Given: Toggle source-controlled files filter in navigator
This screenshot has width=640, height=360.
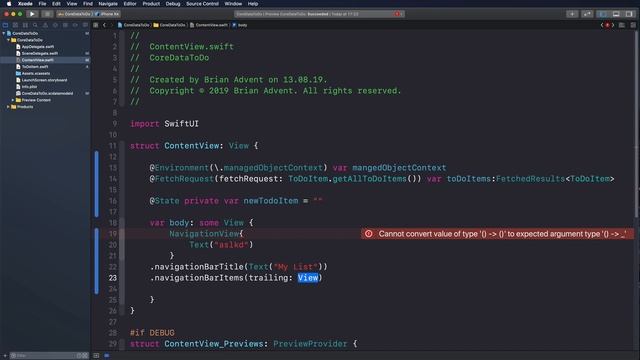Looking at the screenshot, I should click(x=85, y=356).
